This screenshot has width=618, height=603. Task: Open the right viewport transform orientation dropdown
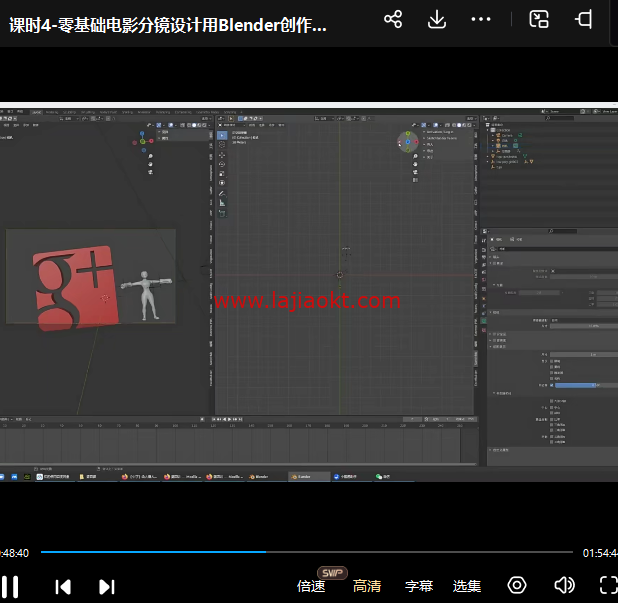click(x=324, y=118)
